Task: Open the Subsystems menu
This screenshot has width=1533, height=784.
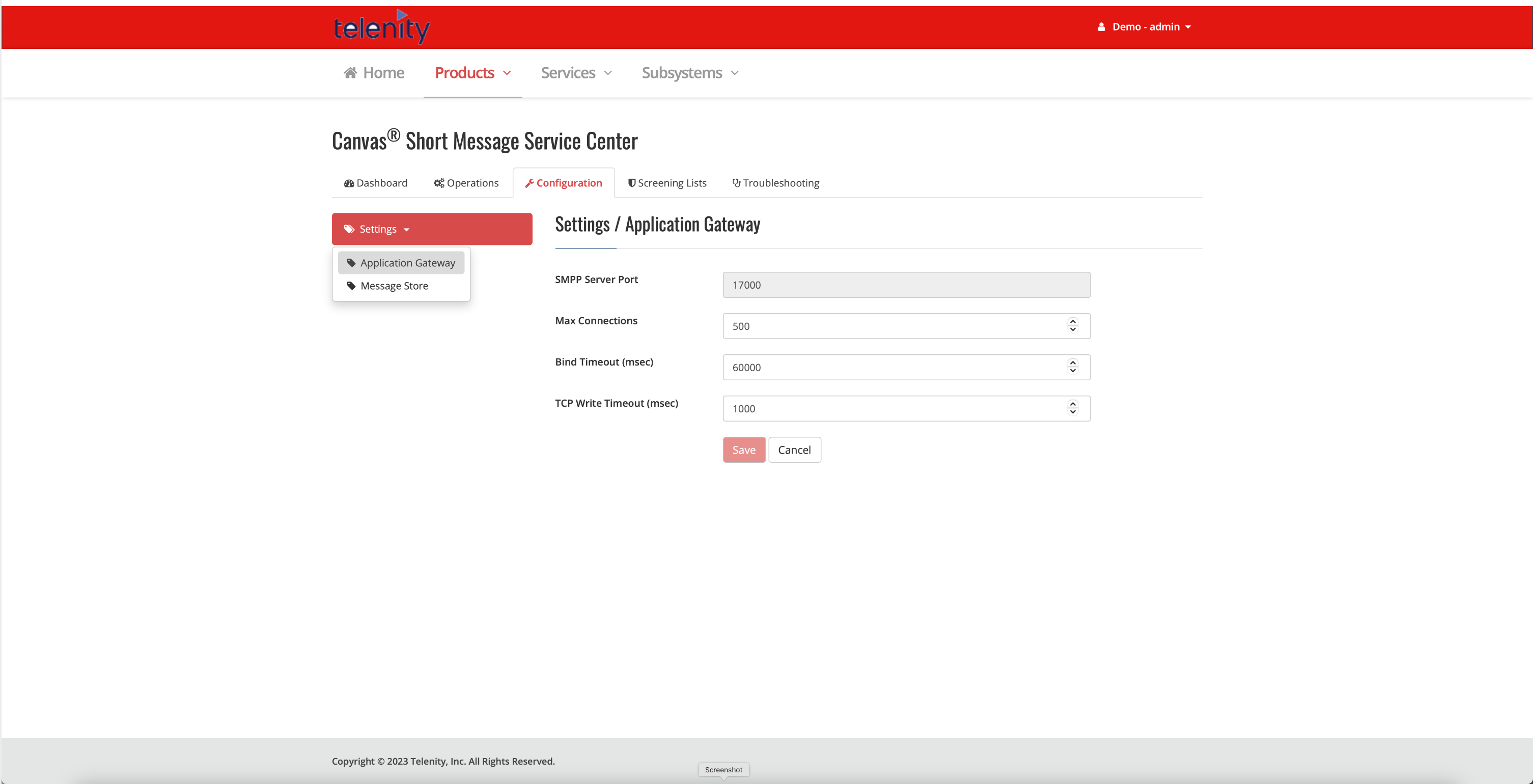Action: point(690,73)
